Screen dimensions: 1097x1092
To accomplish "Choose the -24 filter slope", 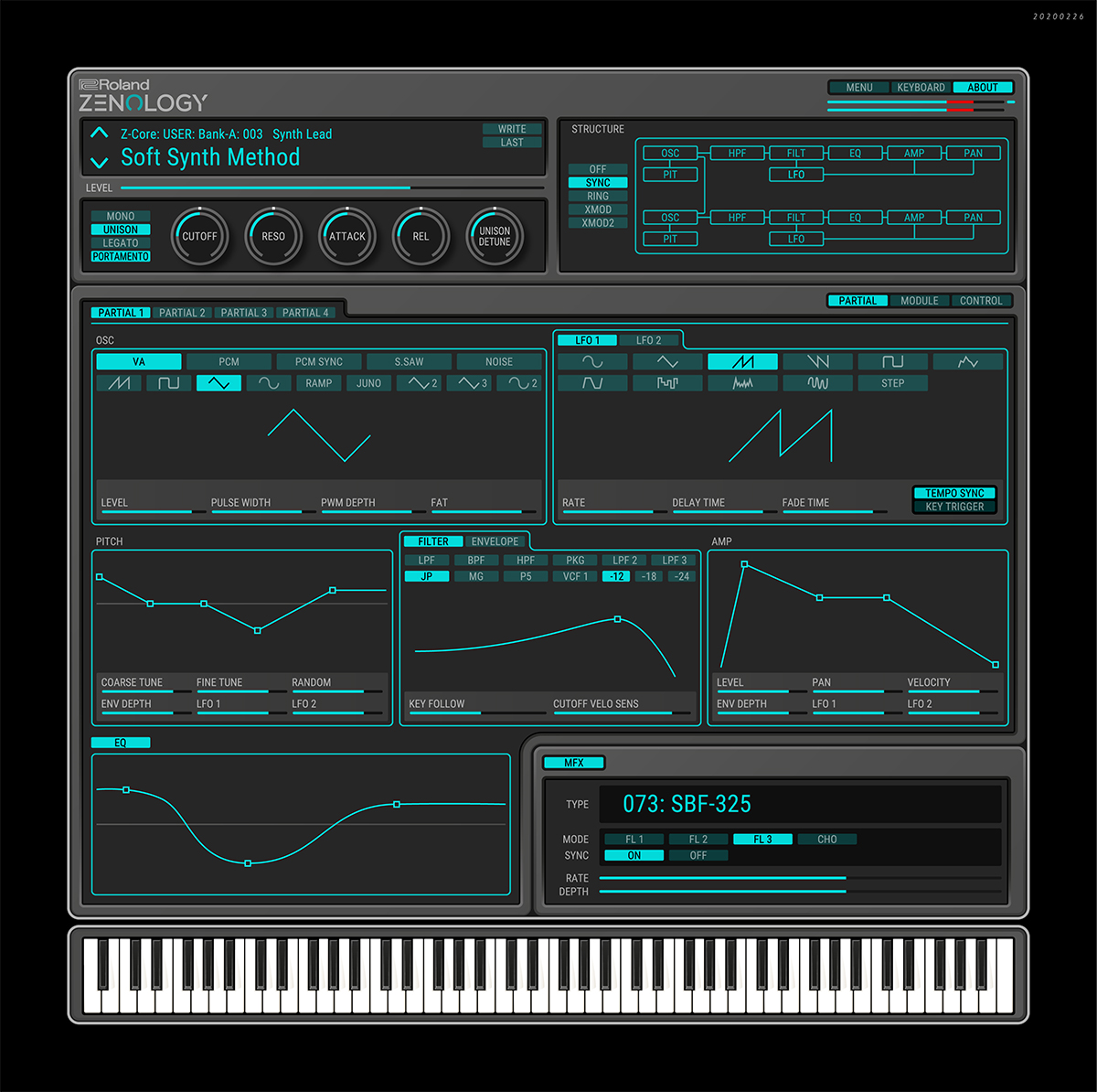I will click(x=682, y=577).
